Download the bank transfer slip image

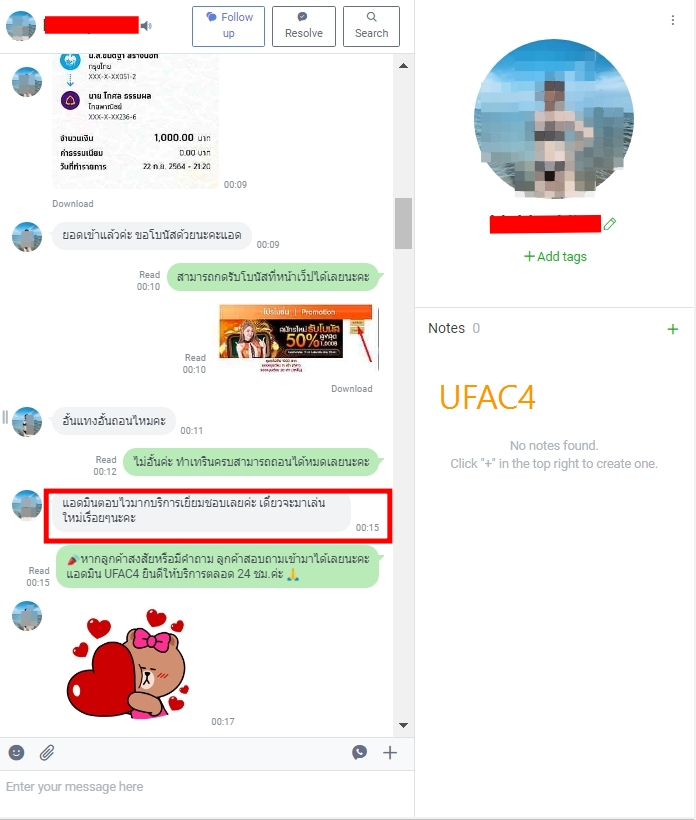tap(73, 203)
